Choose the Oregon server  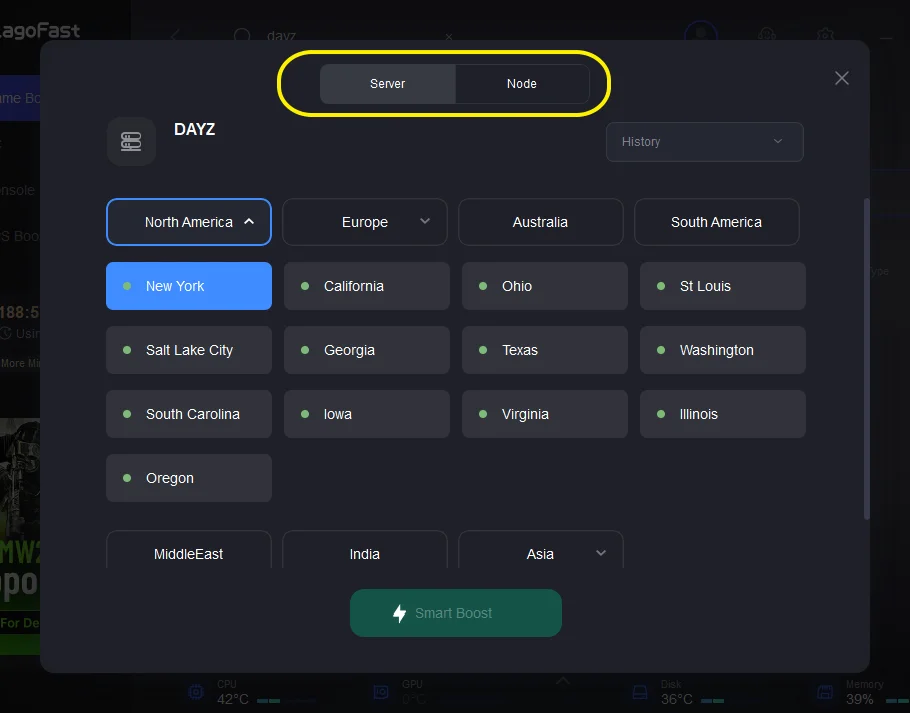coord(188,478)
